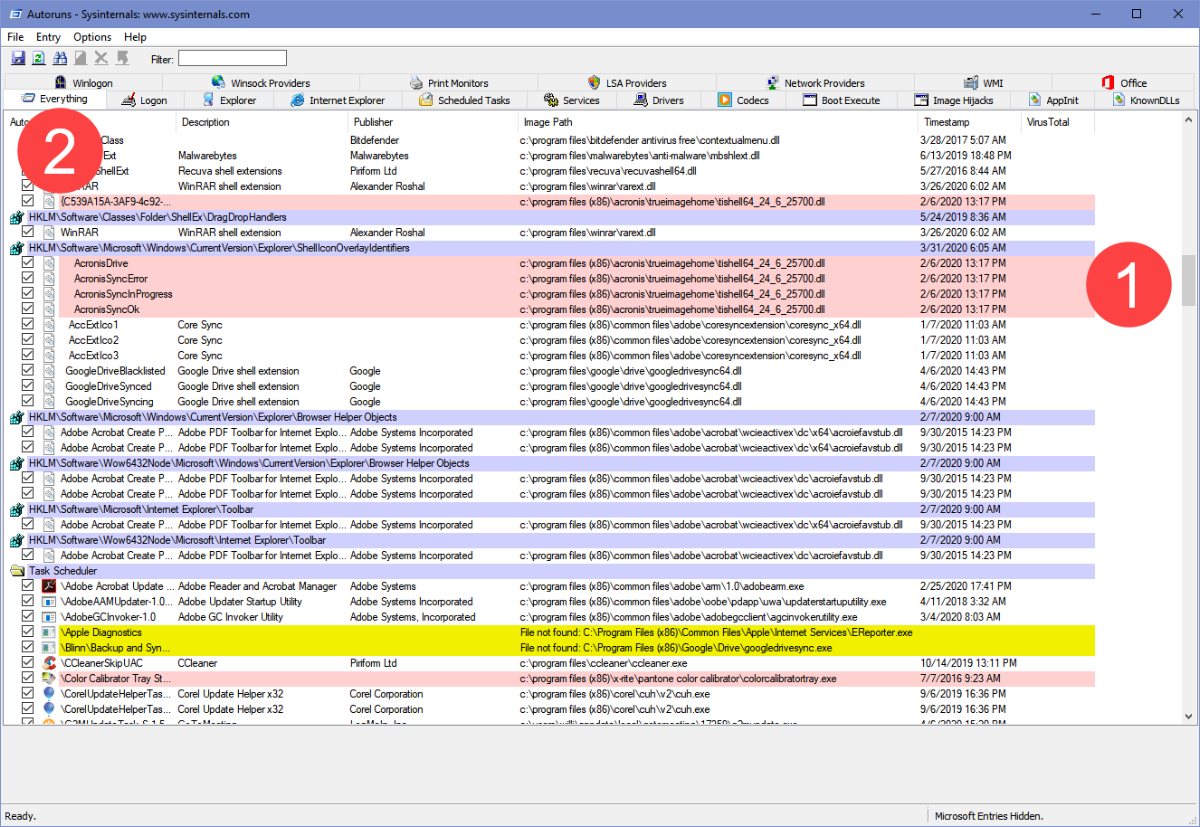This screenshot has width=1200, height=827.
Task: Click into the Filter text box
Action: click(232, 59)
